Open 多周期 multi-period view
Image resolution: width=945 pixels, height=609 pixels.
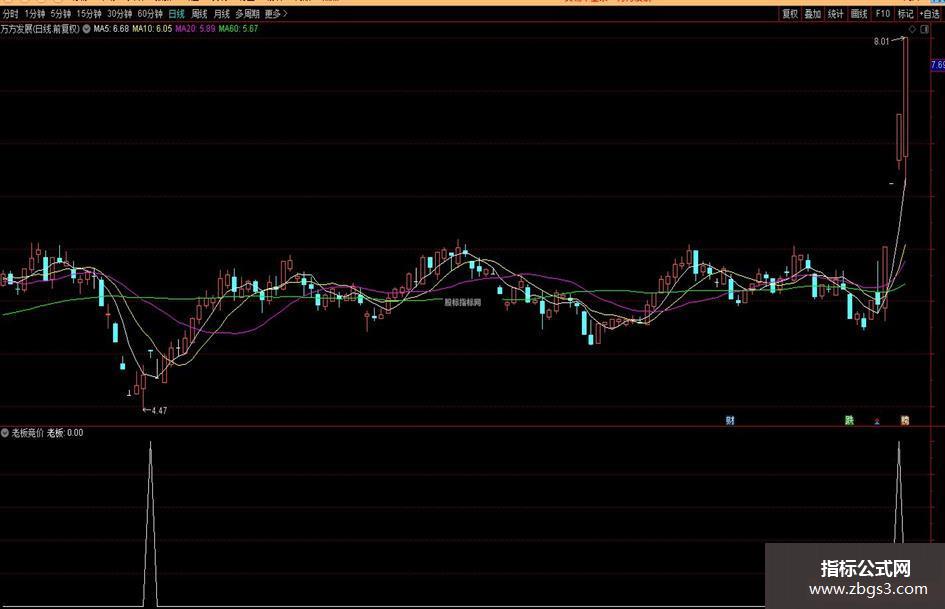coord(247,13)
